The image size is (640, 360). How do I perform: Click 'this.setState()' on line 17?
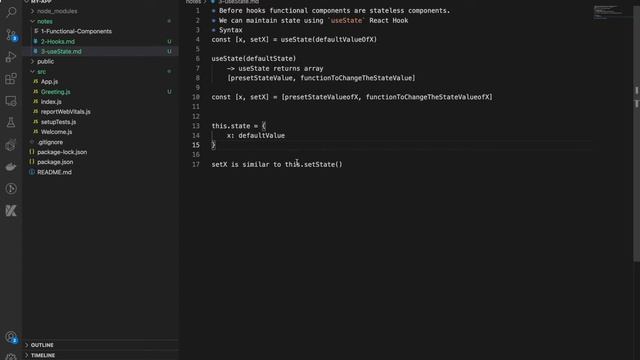click(x=314, y=164)
